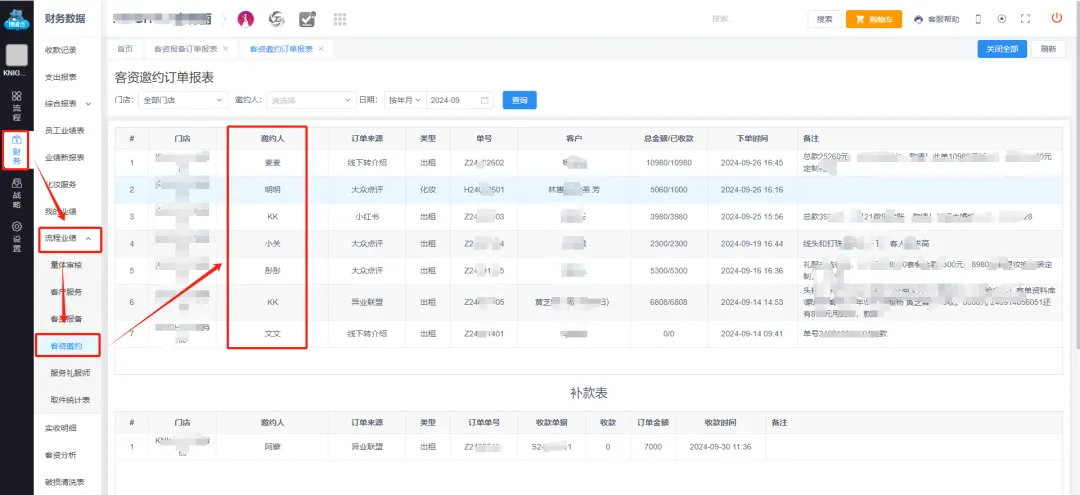Open the 按年月 date type dropdown
Image resolution: width=1080 pixels, height=495 pixels.
point(403,100)
